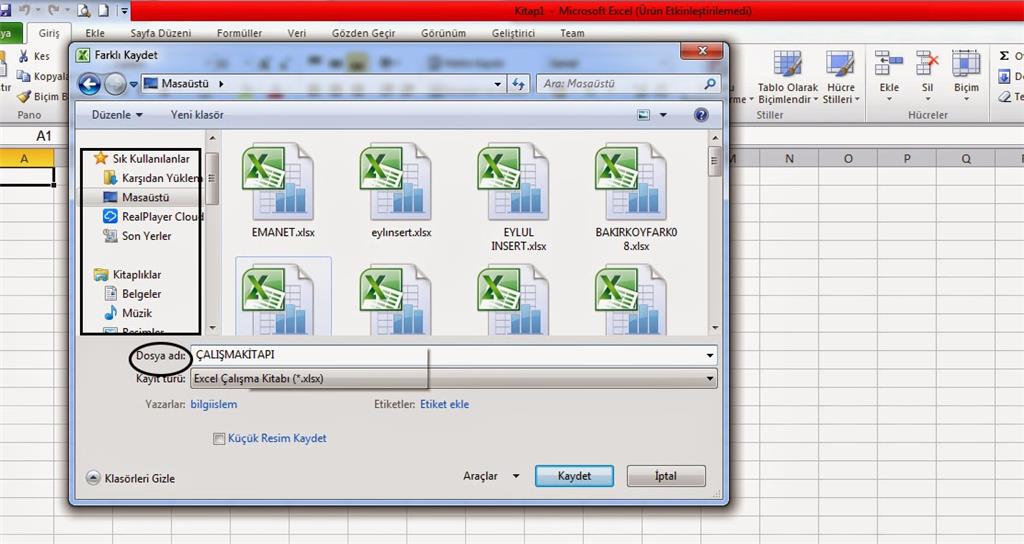Click the Biçim cells icon in ribbon

coord(966,63)
